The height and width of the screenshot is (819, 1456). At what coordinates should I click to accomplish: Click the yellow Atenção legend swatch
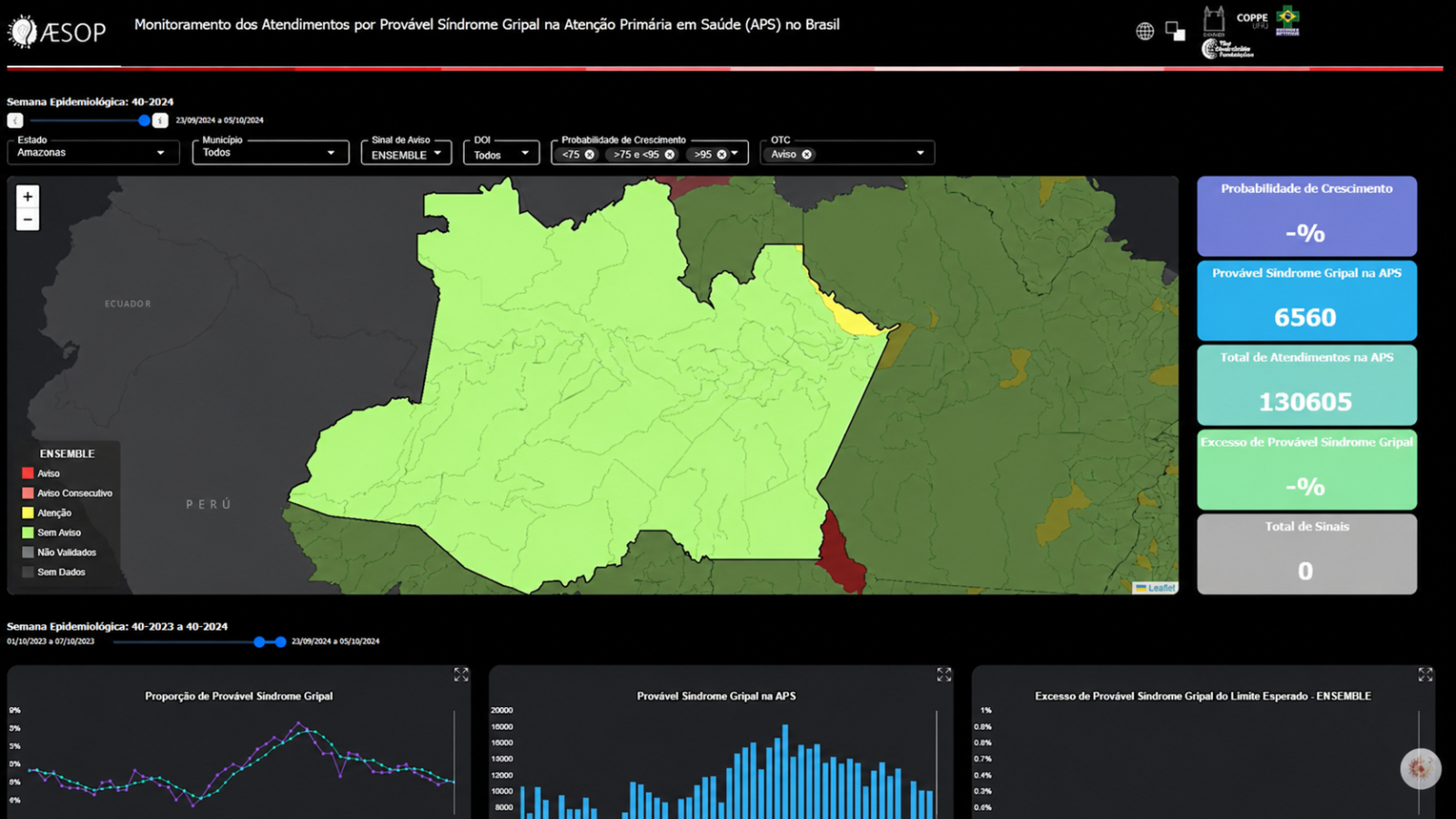coord(28,513)
